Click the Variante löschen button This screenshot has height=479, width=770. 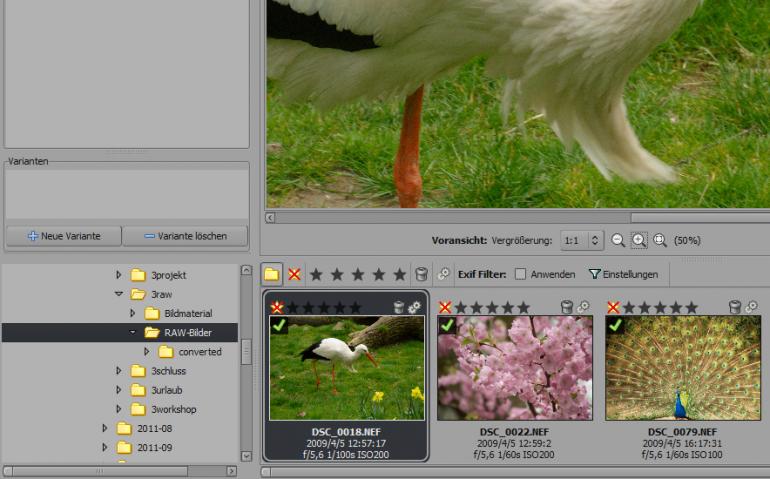click(185, 236)
